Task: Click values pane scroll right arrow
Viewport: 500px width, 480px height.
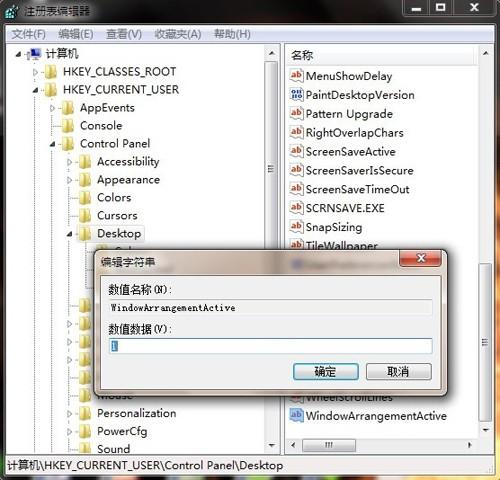Action: pos(469,445)
